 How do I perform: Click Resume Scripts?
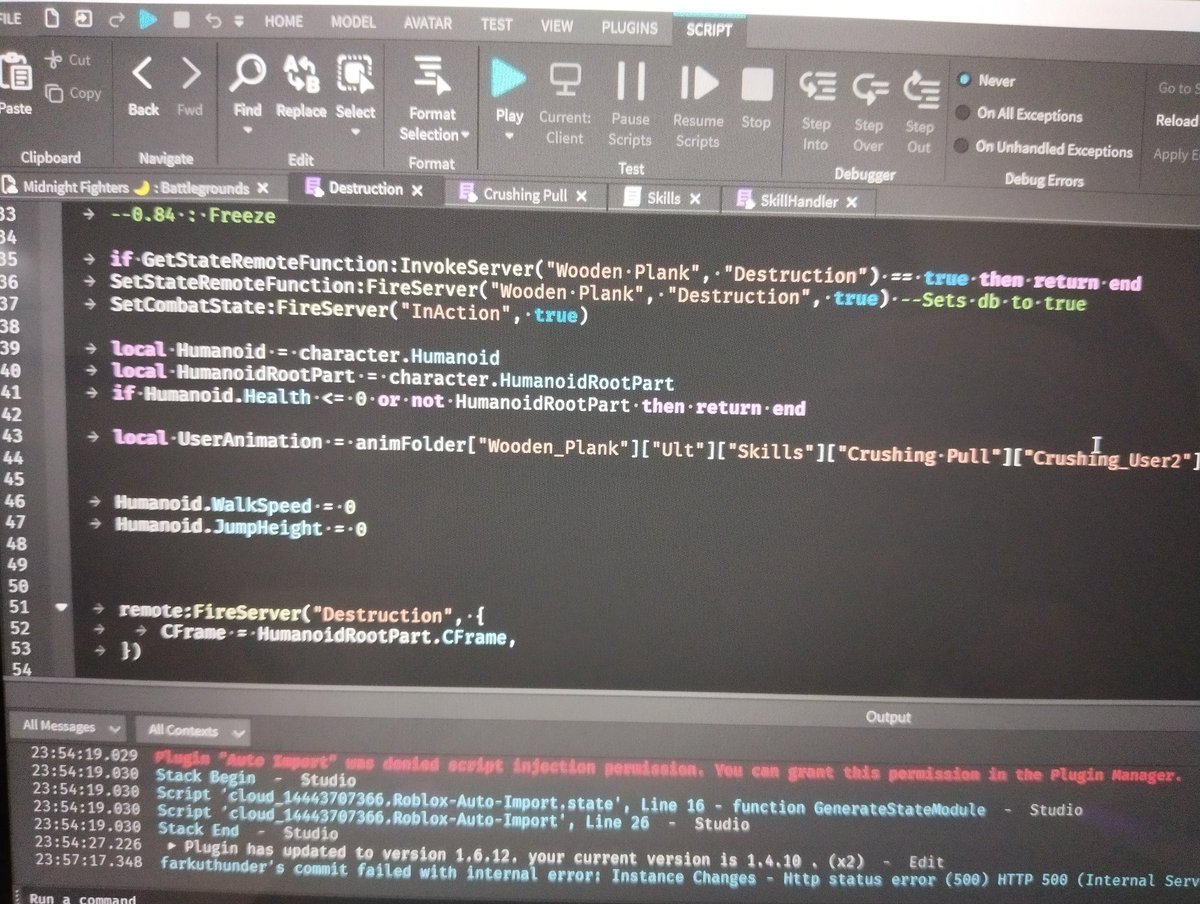(698, 83)
